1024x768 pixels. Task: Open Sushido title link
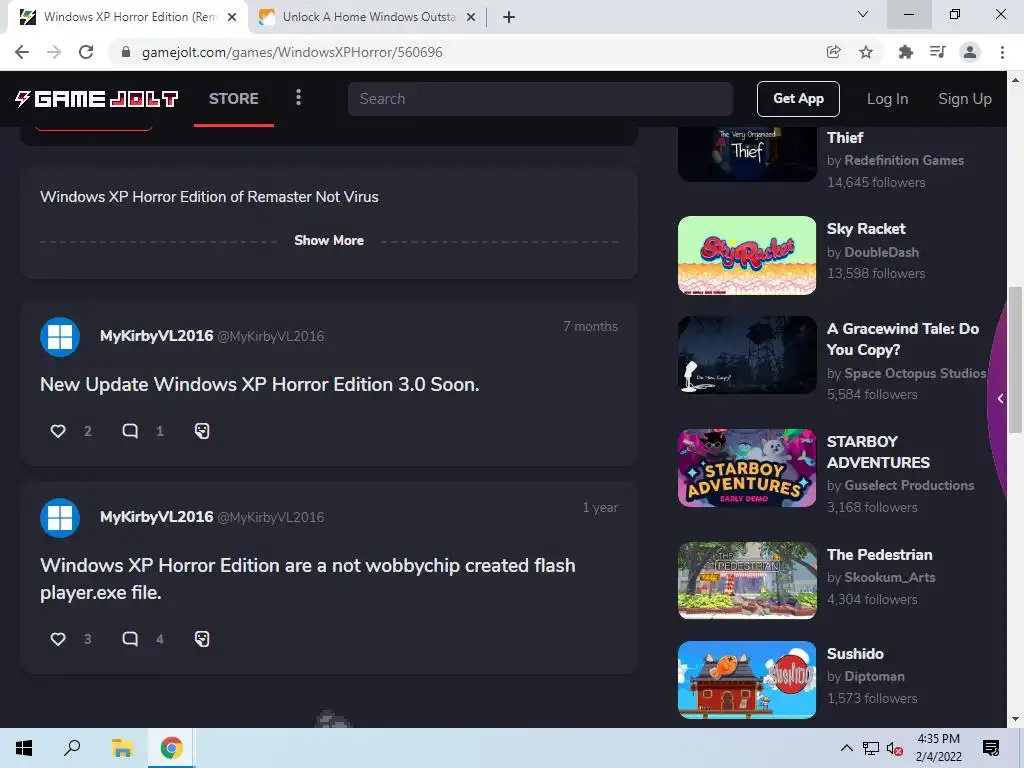[x=855, y=654]
